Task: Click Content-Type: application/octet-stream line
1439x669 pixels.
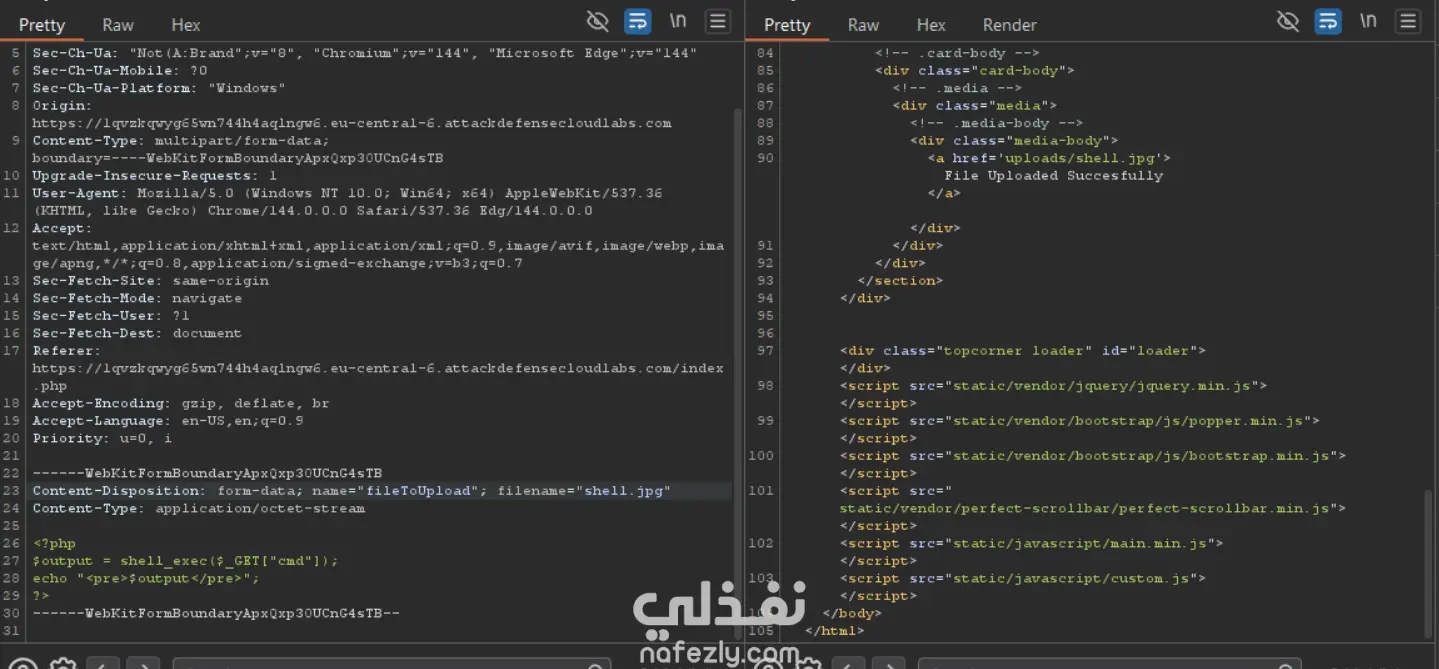Action: point(199,508)
